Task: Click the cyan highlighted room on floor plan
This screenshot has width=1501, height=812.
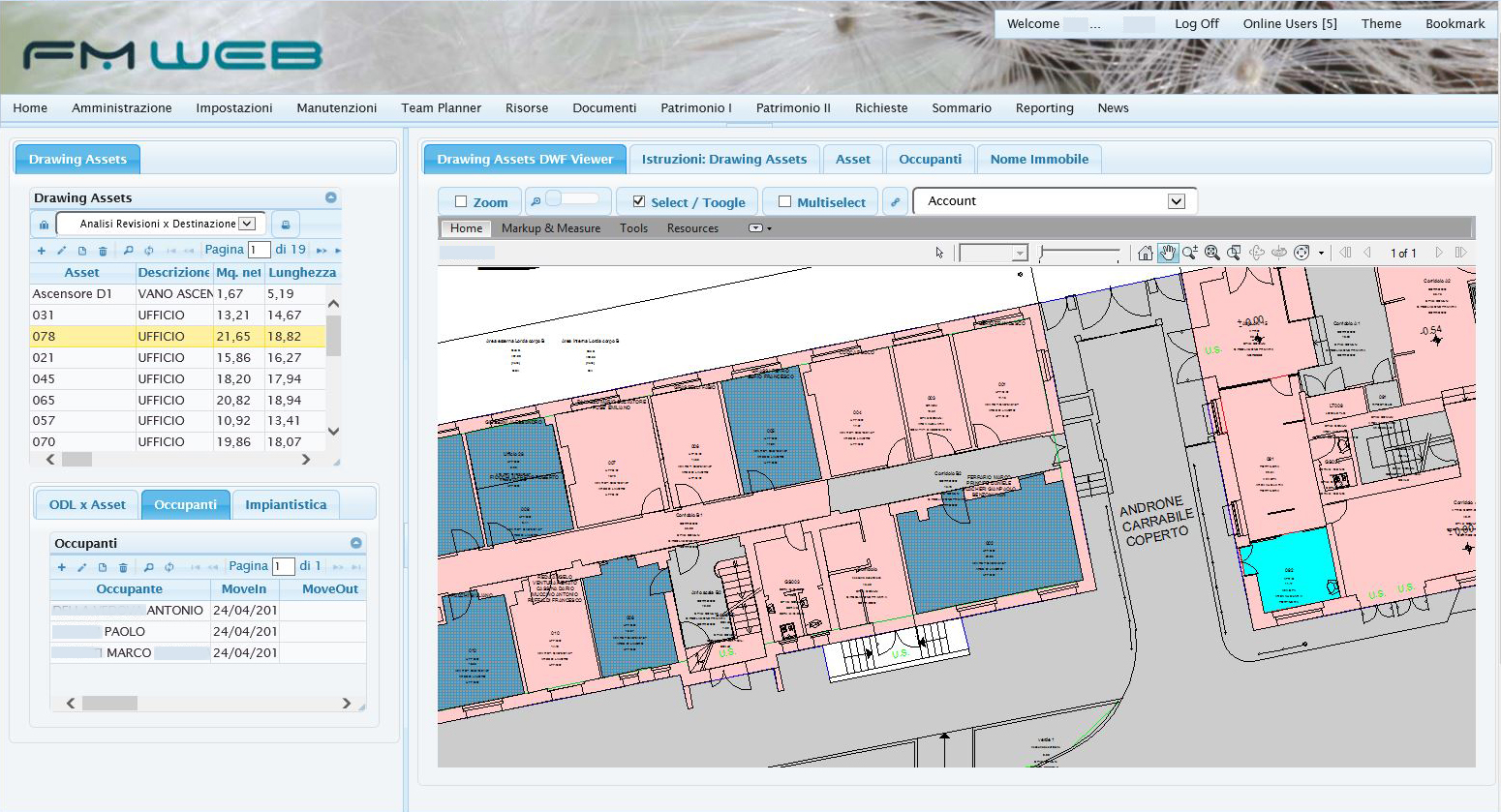Action: (1290, 571)
